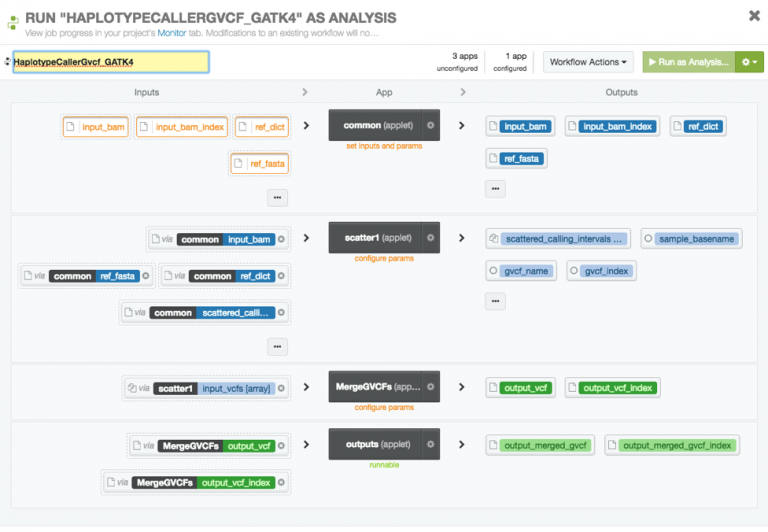Remove the common ref_dict linked input
Viewport: 768px width, 532px height.
[281, 275]
